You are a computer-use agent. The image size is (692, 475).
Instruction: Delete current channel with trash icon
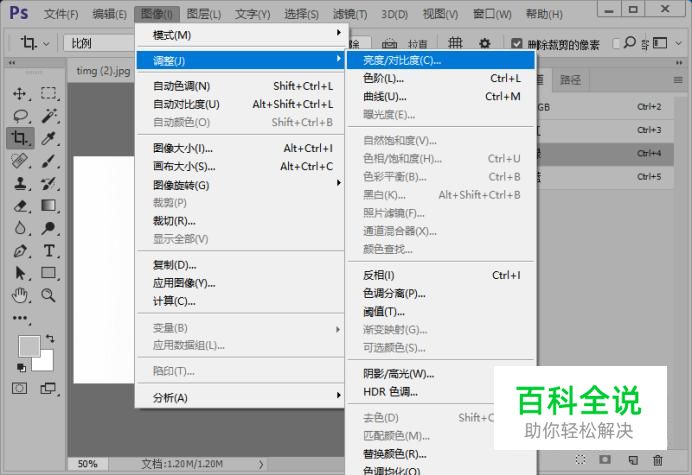(x=658, y=460)
